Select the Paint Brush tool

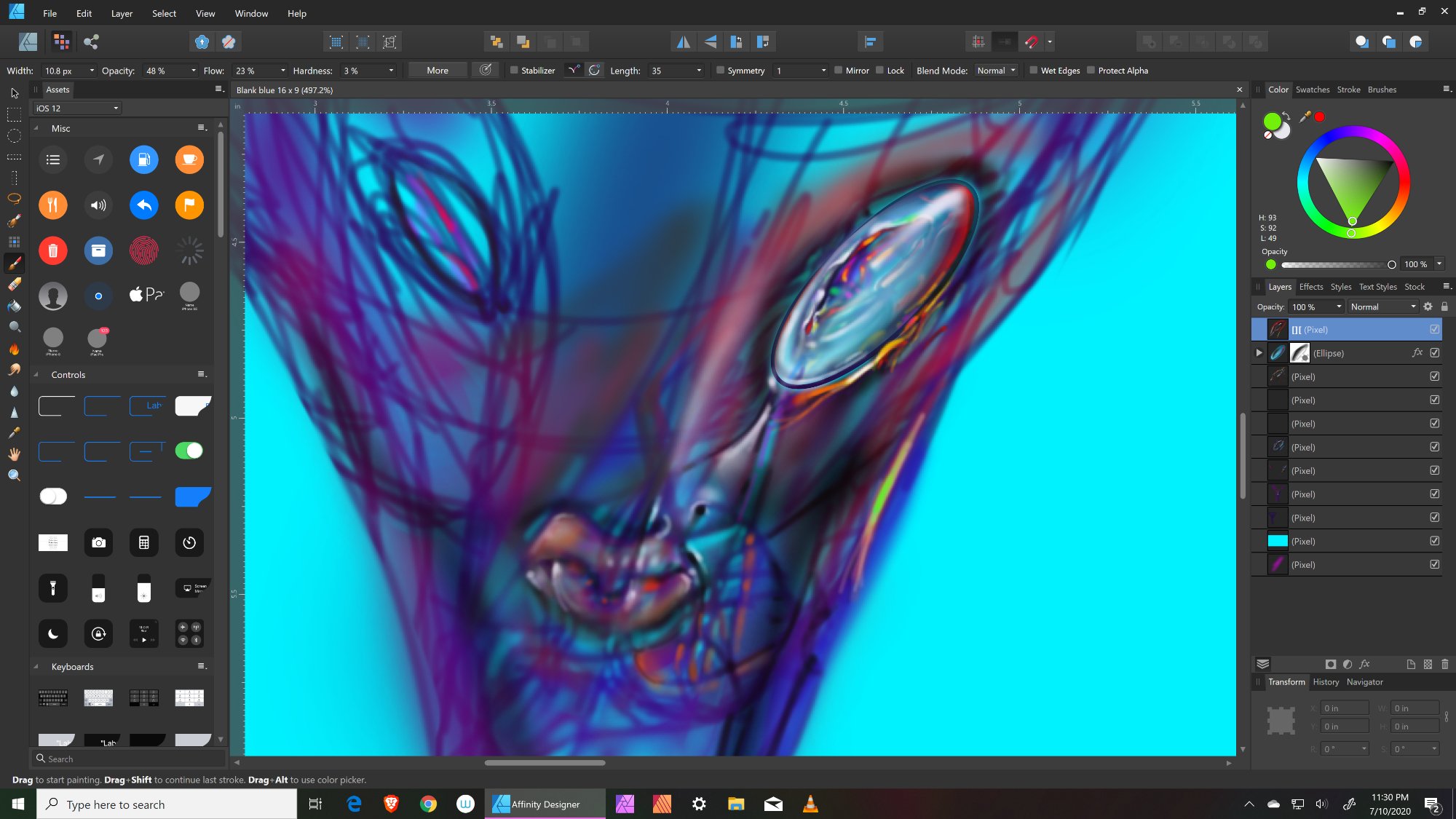click(15, 263)
